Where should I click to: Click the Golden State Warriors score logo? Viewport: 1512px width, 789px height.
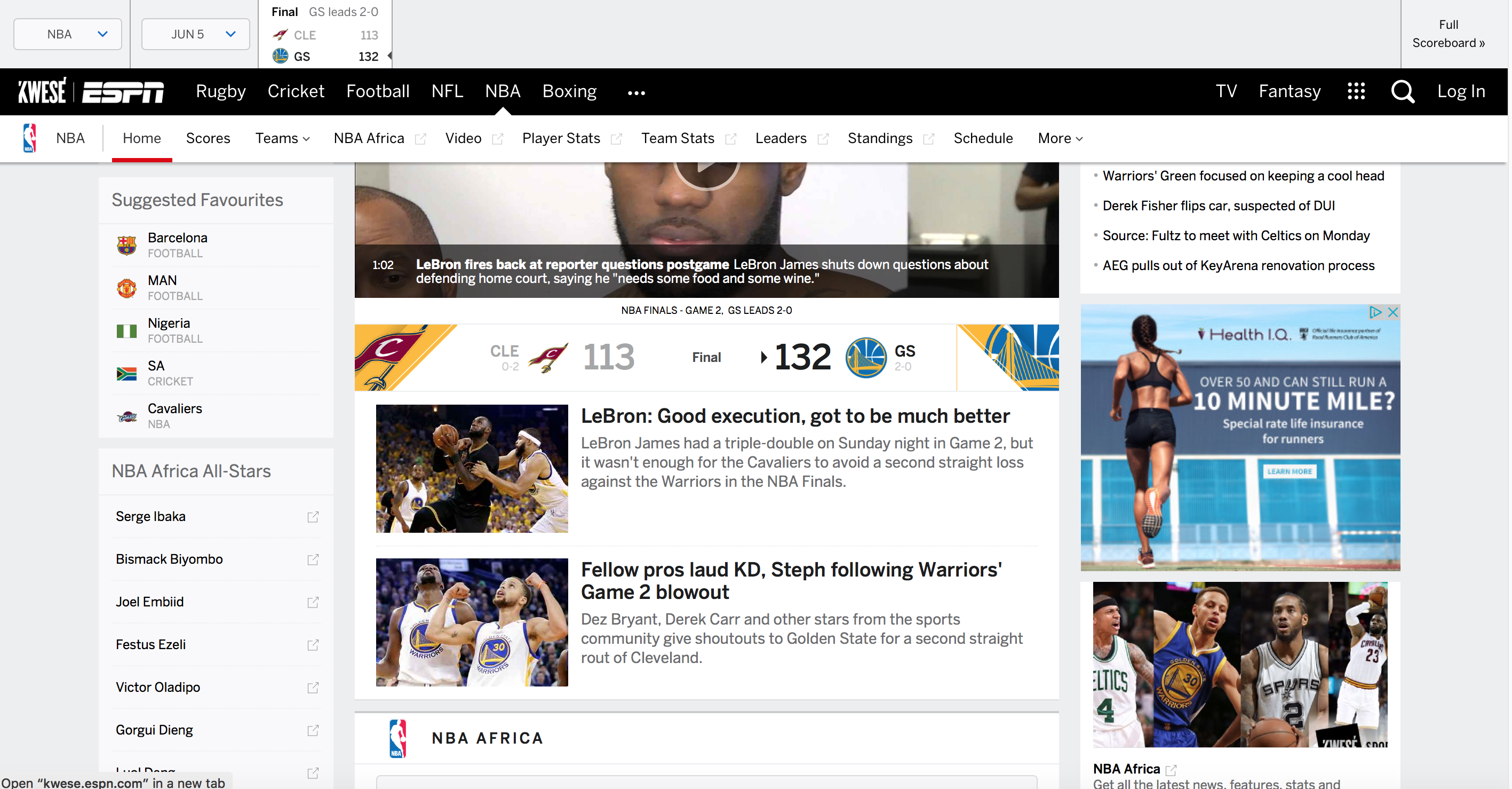tap(865, 357)
